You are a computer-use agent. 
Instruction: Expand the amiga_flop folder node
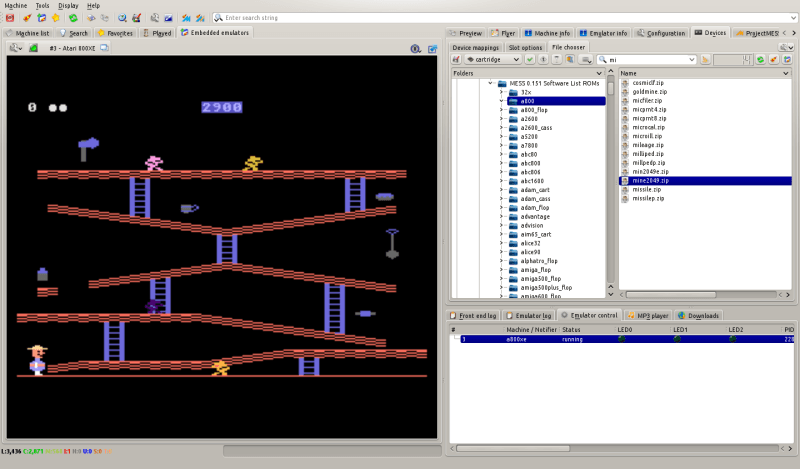click(x=501, y=270)
